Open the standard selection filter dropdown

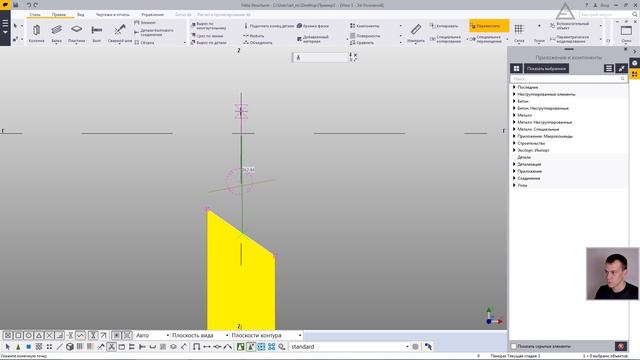pos(349,347)
